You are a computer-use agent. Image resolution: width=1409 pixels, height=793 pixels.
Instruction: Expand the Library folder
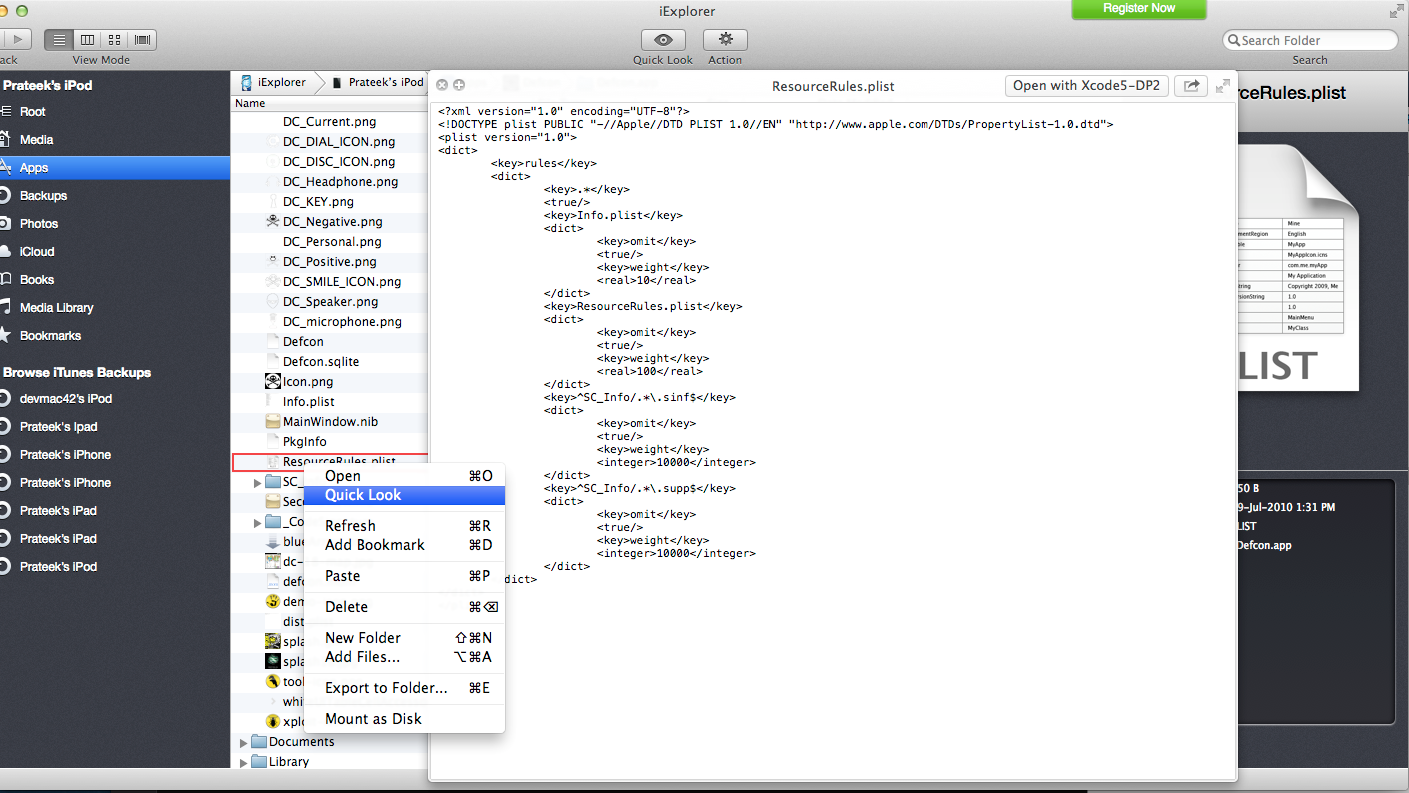point(244,762)
